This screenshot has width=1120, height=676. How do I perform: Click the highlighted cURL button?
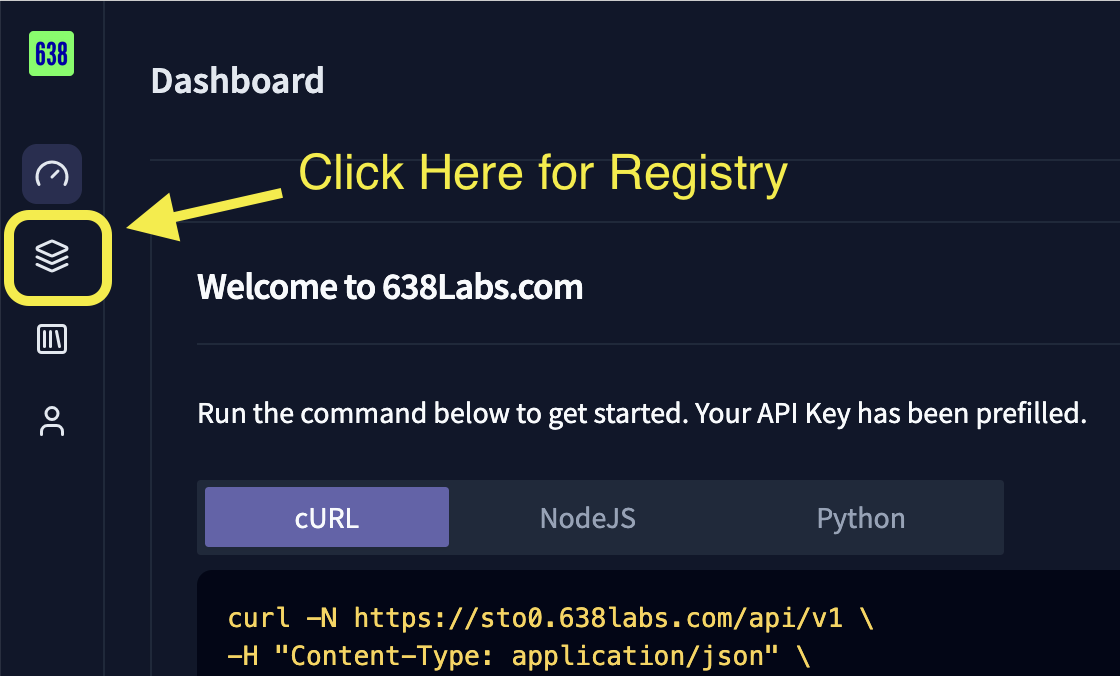point(326,517)
